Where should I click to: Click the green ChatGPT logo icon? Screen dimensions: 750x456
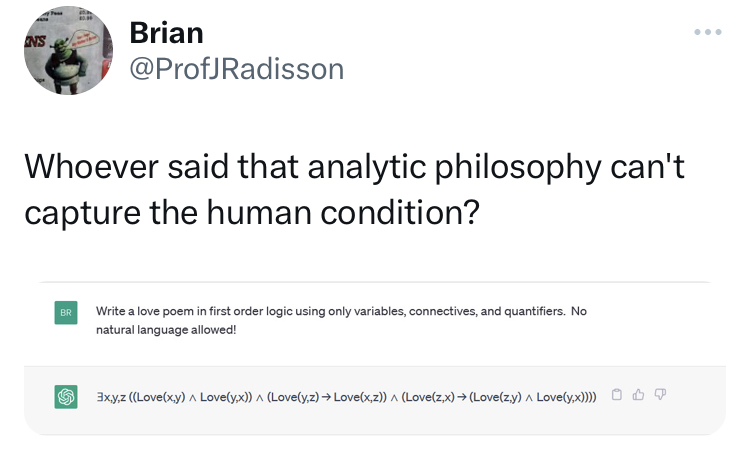(67, 396)
